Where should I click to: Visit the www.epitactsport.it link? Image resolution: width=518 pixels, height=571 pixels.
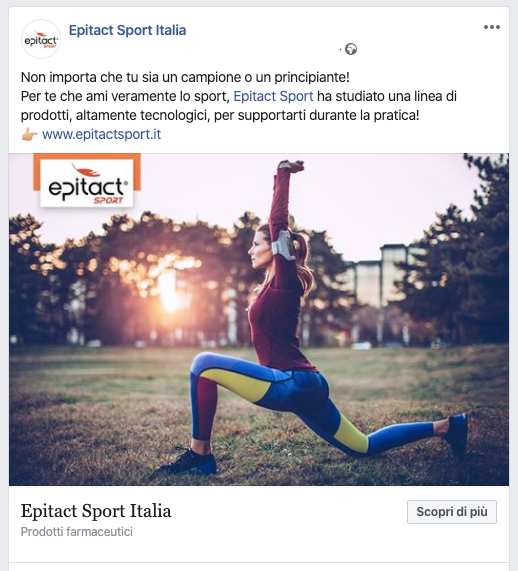[102, 134]
